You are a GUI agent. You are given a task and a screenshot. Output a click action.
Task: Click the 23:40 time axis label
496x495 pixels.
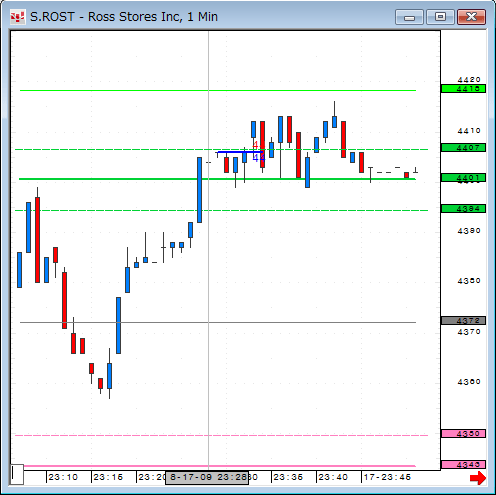tap(333, 477)
